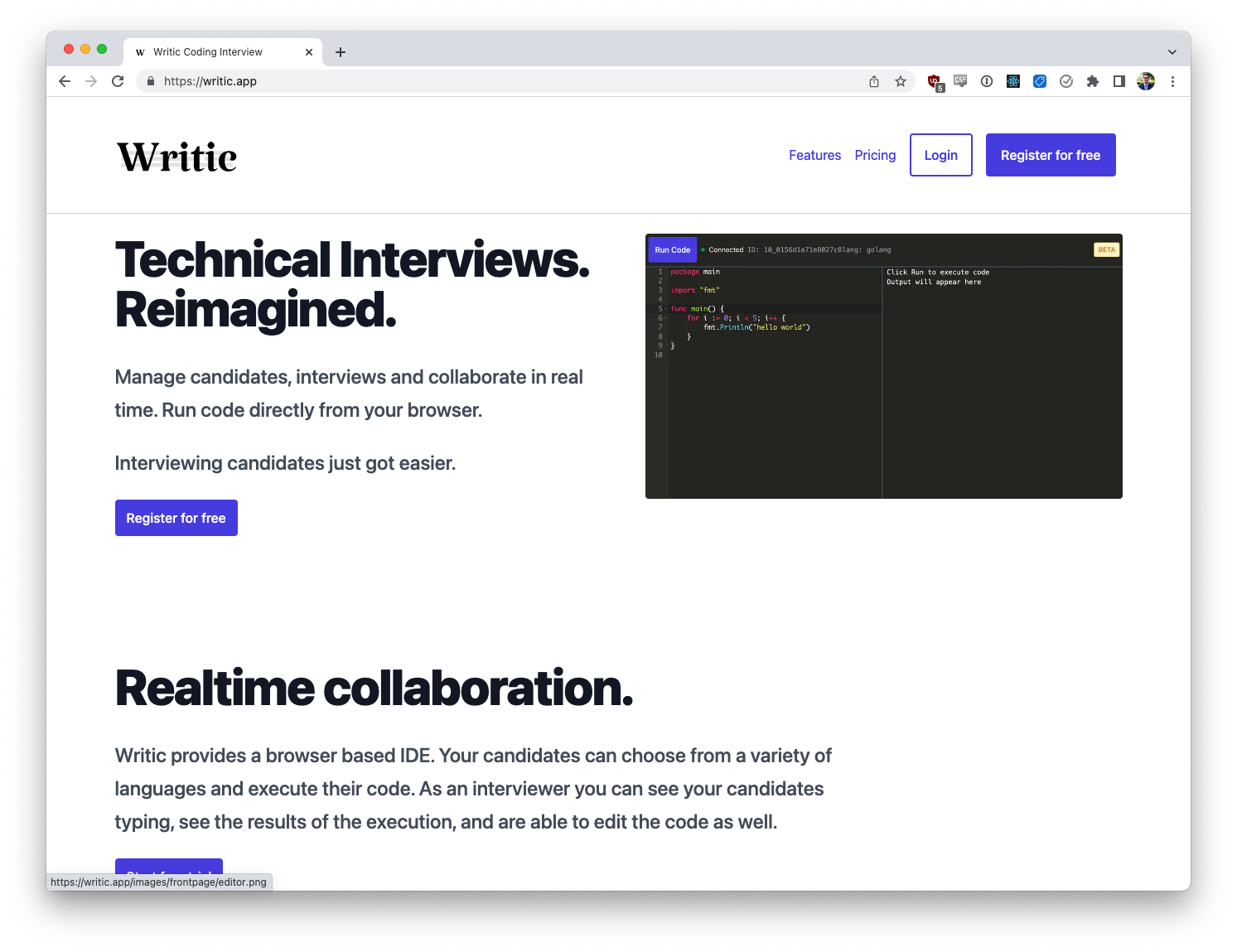Expand the tab search chevron
The image size is (1237, 952).
(x=1172, y=52)
